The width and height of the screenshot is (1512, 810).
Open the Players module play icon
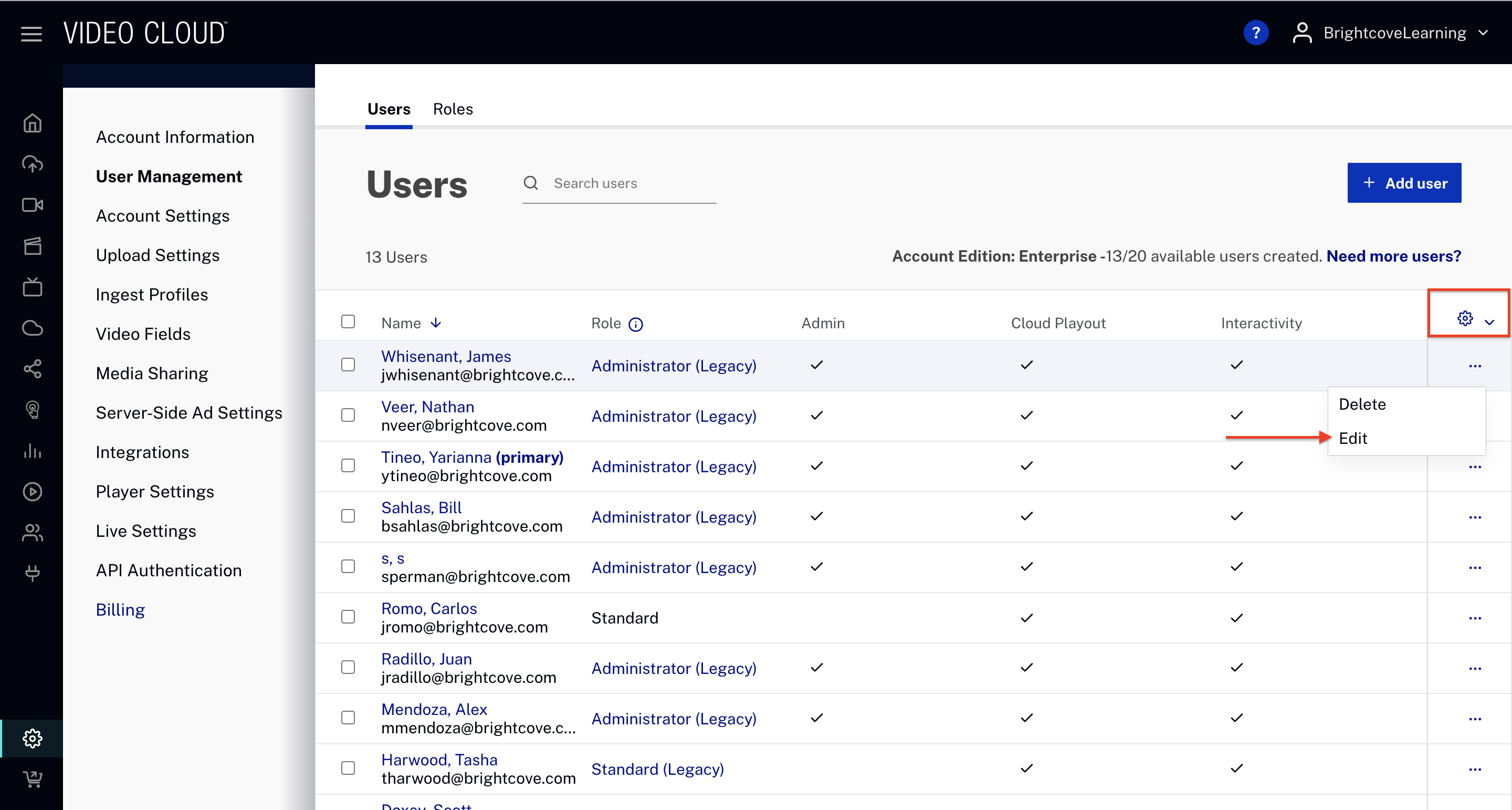click(32, 492)
